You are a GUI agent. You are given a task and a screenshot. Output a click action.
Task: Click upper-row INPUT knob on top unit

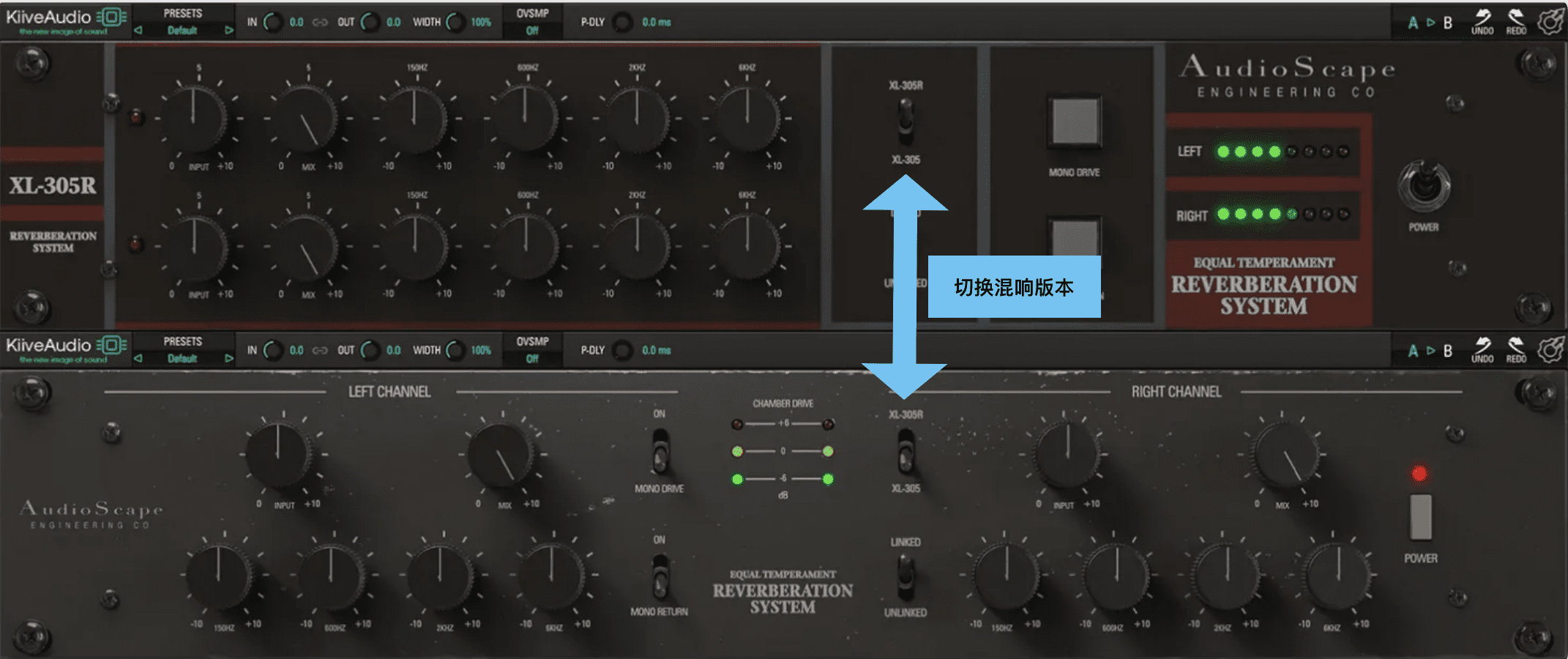click(194, 118)
